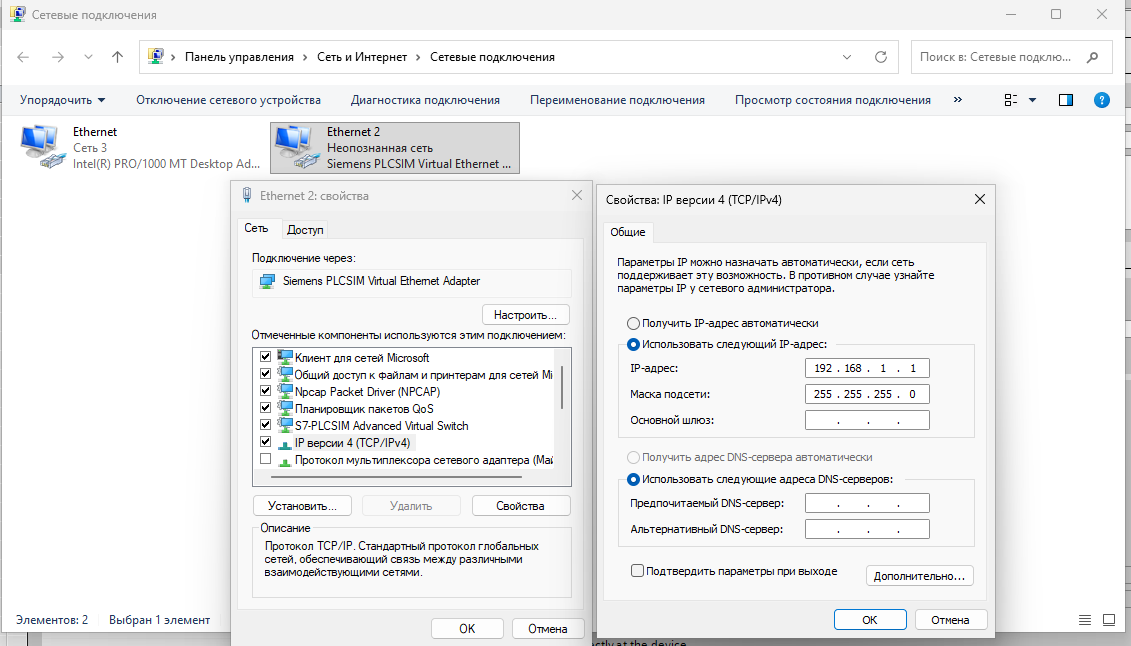Viewport: 1131px width, 646px height.
Task: Switch to the Сеть tab
Action: (x=256, y=228)
